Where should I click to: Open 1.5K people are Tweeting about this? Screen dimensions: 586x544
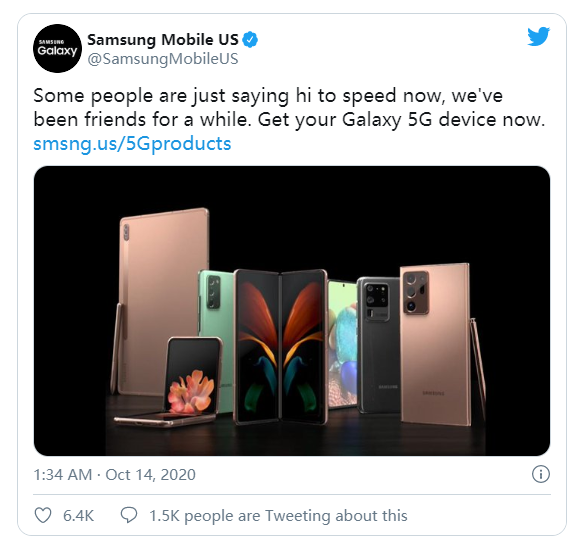pyautogui.click(x=278, y=516)
